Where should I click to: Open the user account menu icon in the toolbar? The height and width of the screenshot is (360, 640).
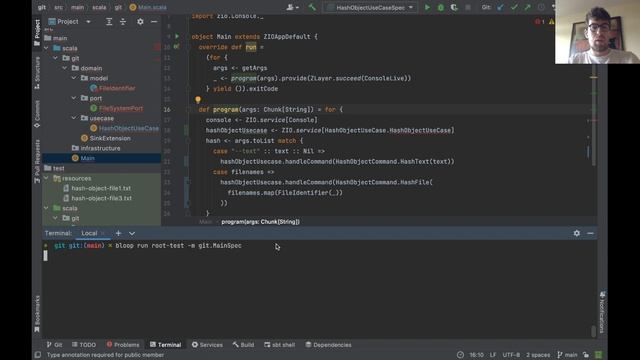(292, 7)
